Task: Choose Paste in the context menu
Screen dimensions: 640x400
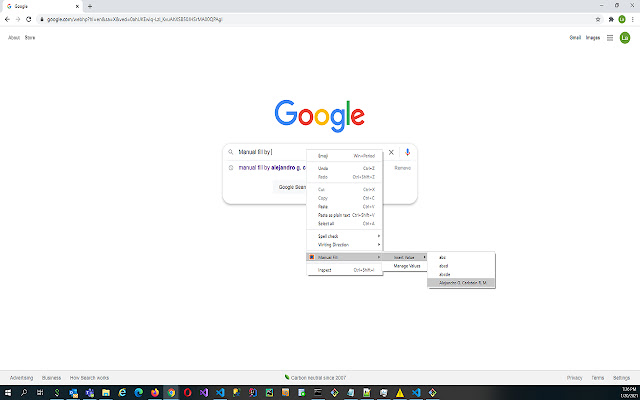Action: pyautogui.click(x=344, y=207)
